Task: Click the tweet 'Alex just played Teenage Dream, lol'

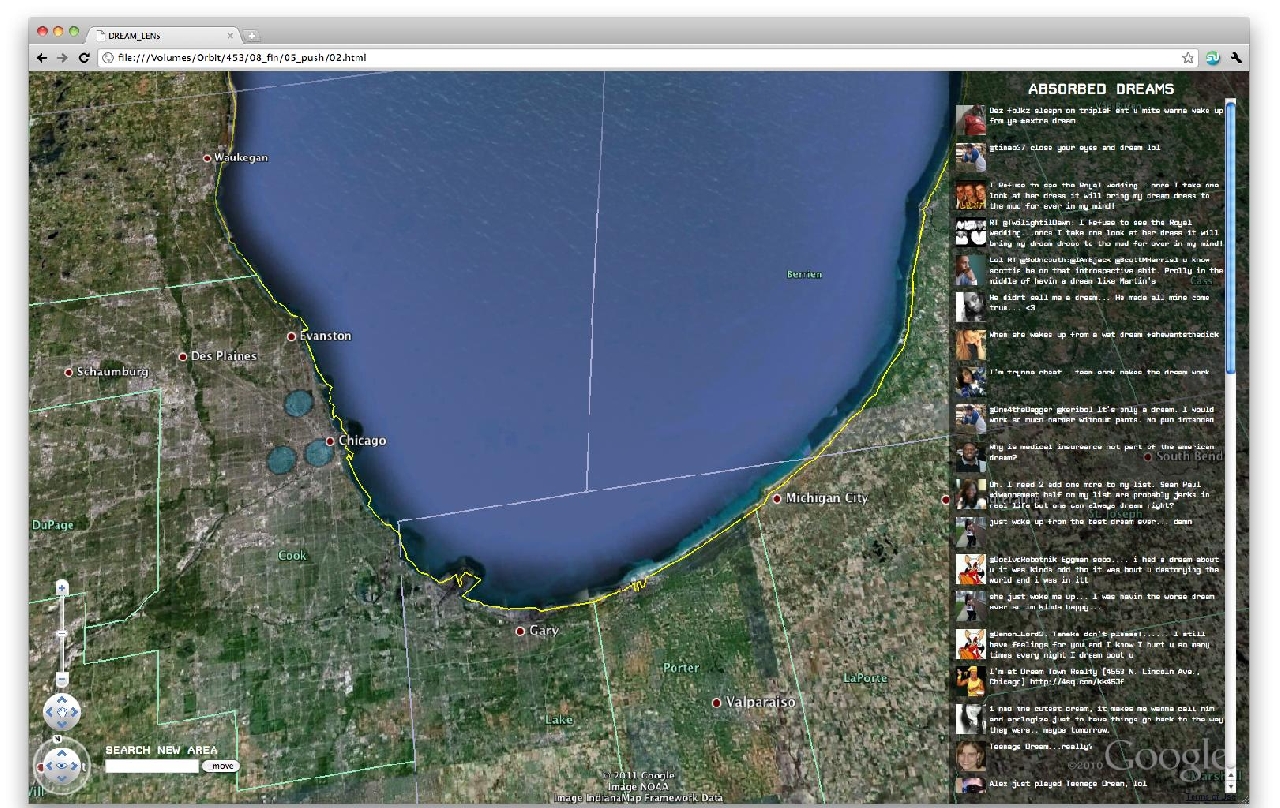Action: click(x=1068, y=783)
